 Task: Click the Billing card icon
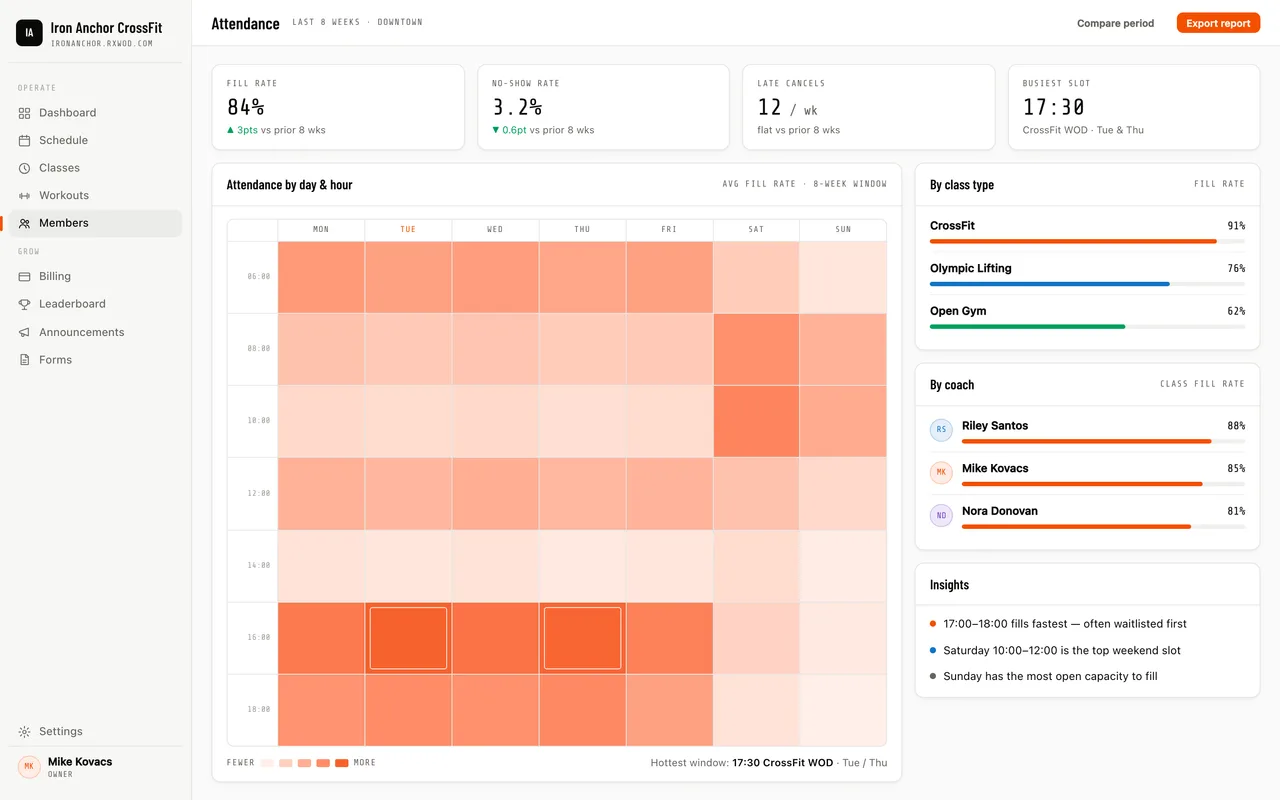point(24,276)
